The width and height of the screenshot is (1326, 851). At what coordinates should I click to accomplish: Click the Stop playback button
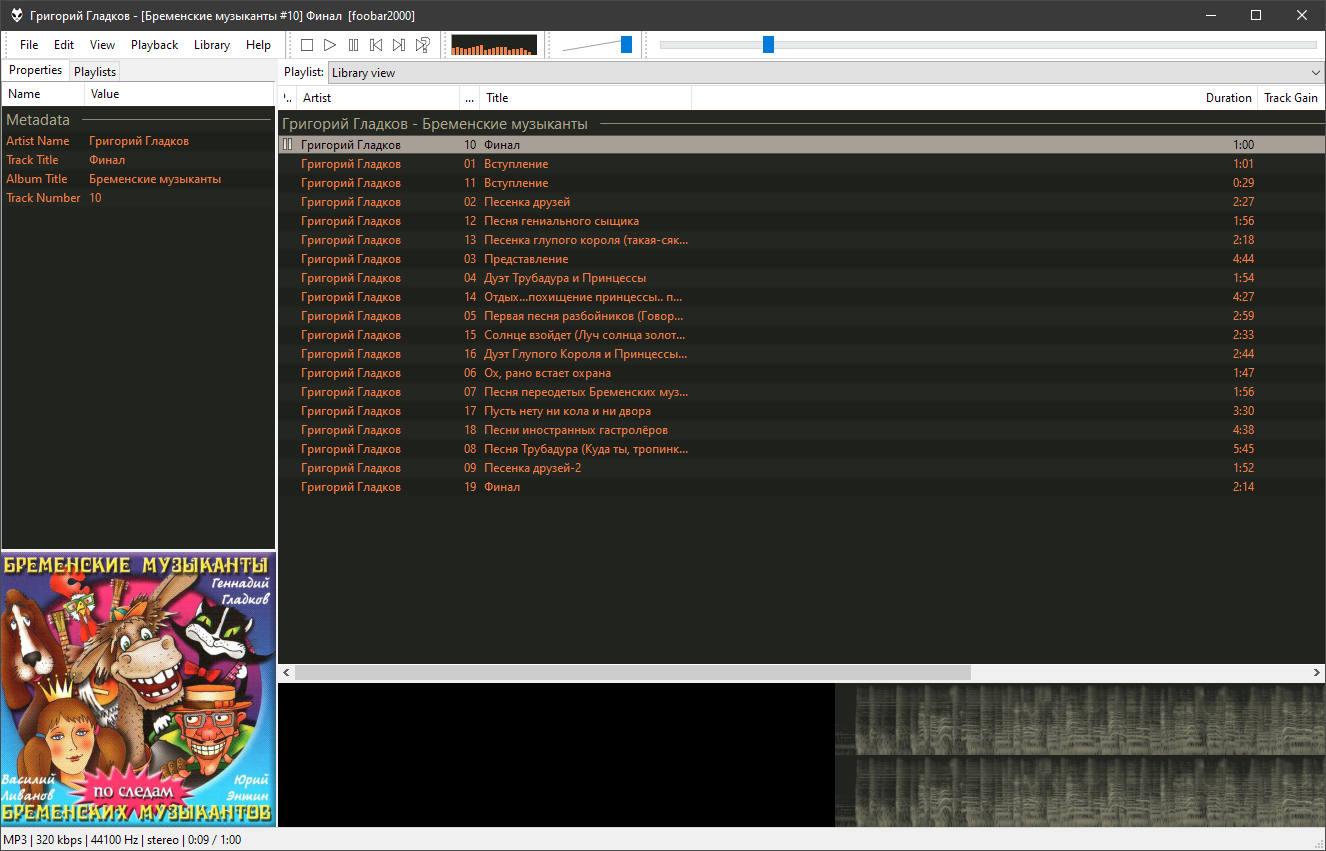tap(307, 45)
